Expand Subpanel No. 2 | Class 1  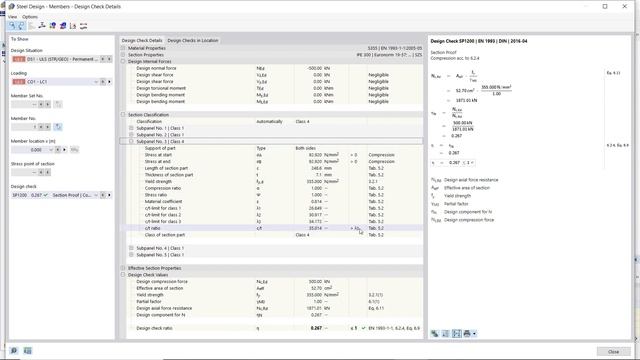coord(131,134)
